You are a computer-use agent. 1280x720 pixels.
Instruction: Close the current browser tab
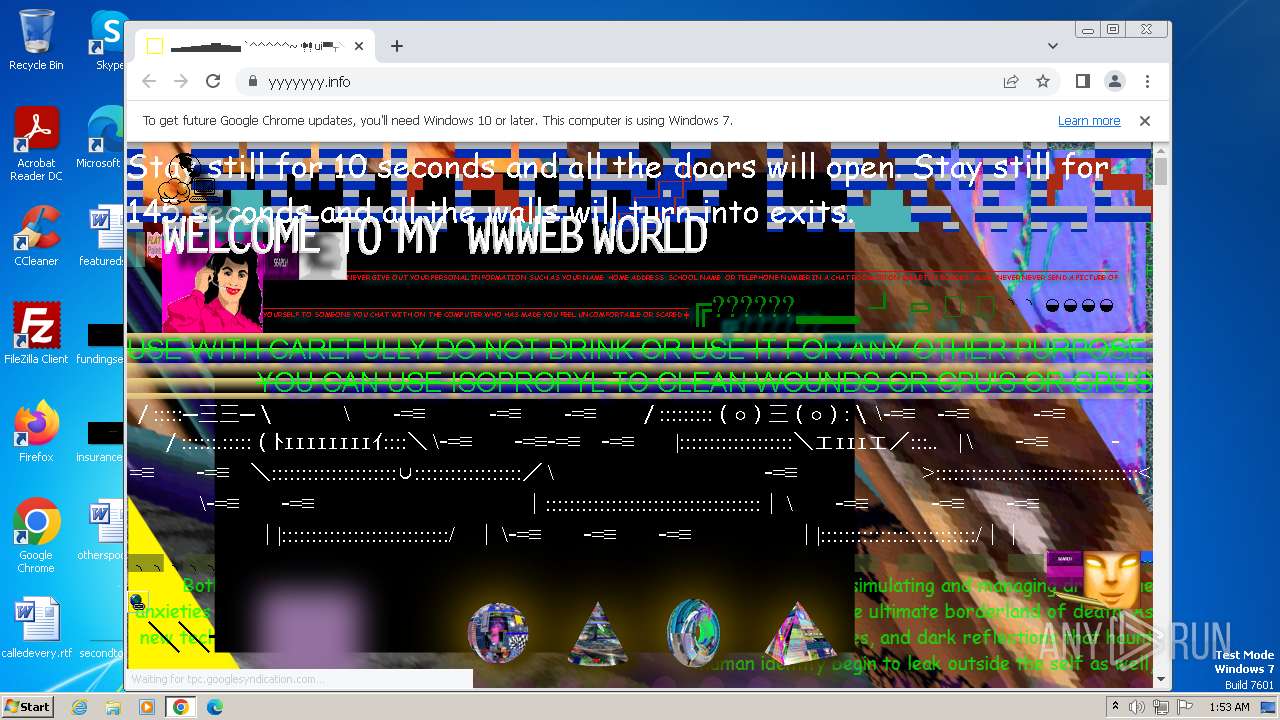point(360,46)
